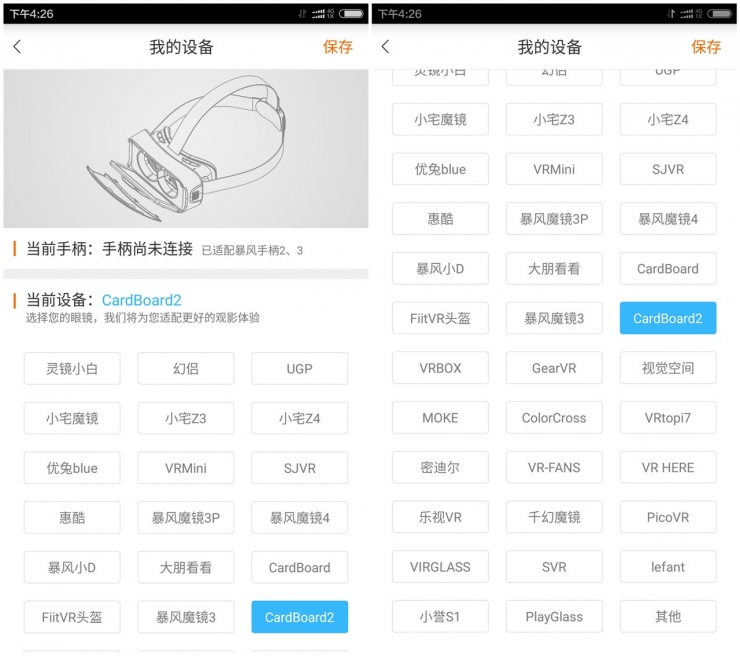Select the MOKE headset option

(x=440, y=418)
